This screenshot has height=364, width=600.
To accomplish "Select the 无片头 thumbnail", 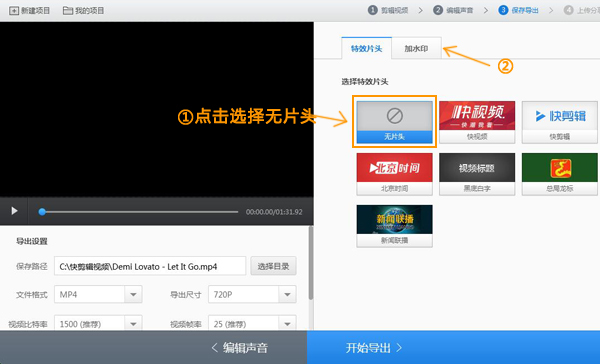I will 395,122.
